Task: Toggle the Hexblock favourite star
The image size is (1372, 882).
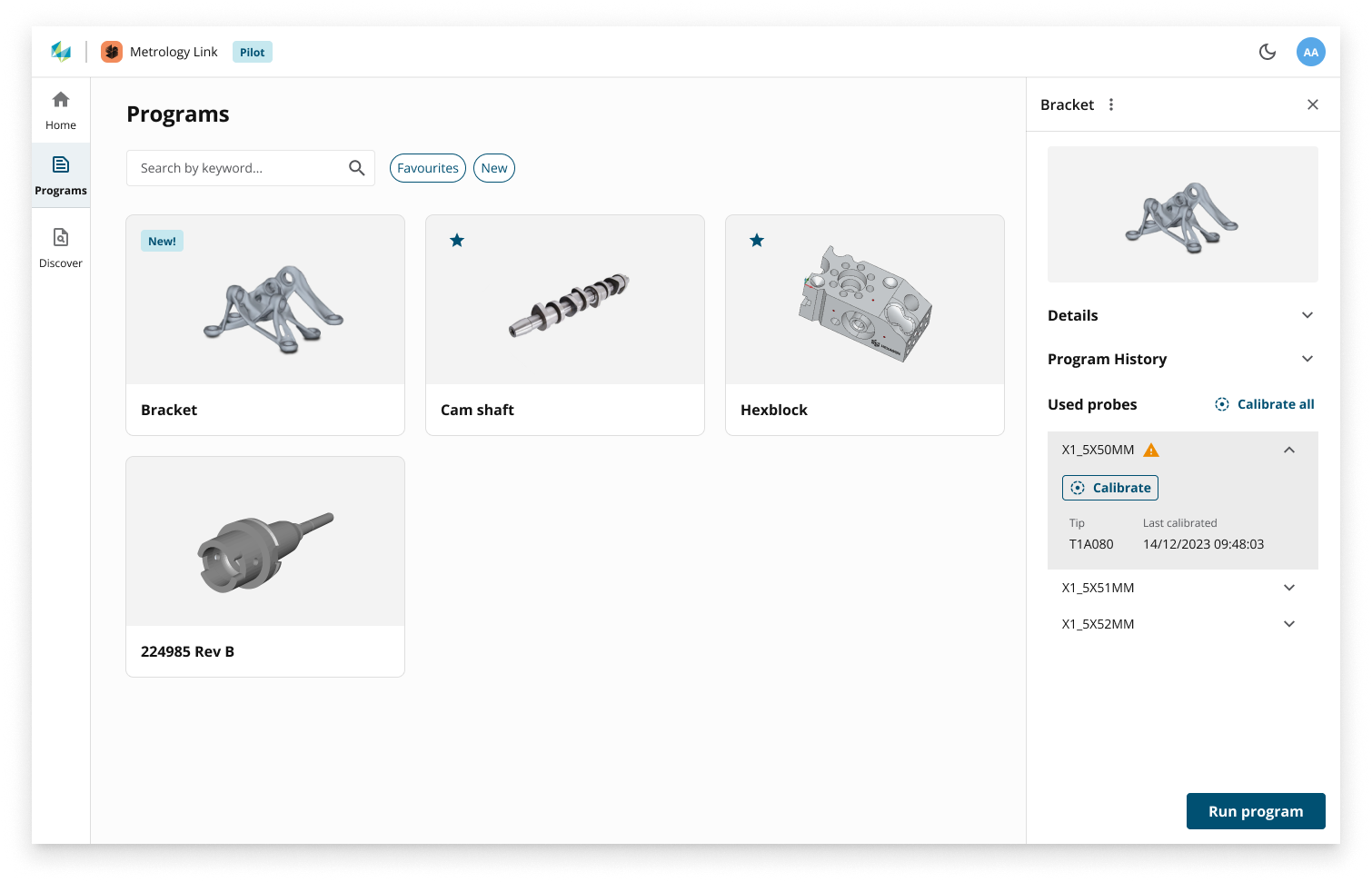Action: coord(757,241)
